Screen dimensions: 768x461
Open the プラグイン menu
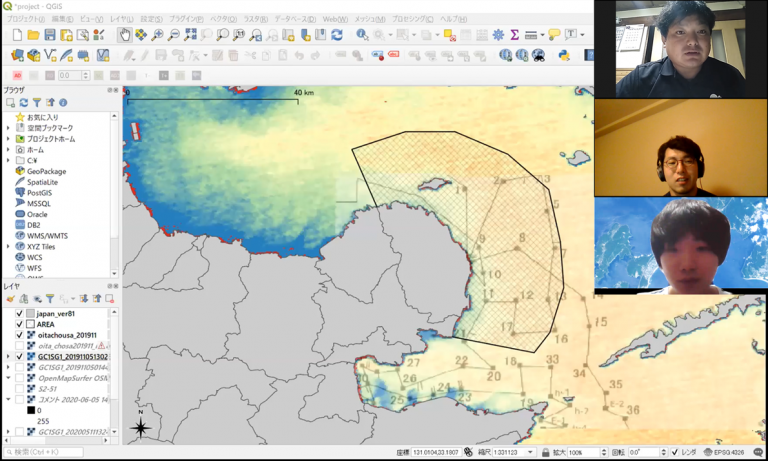tap(186, 19)
